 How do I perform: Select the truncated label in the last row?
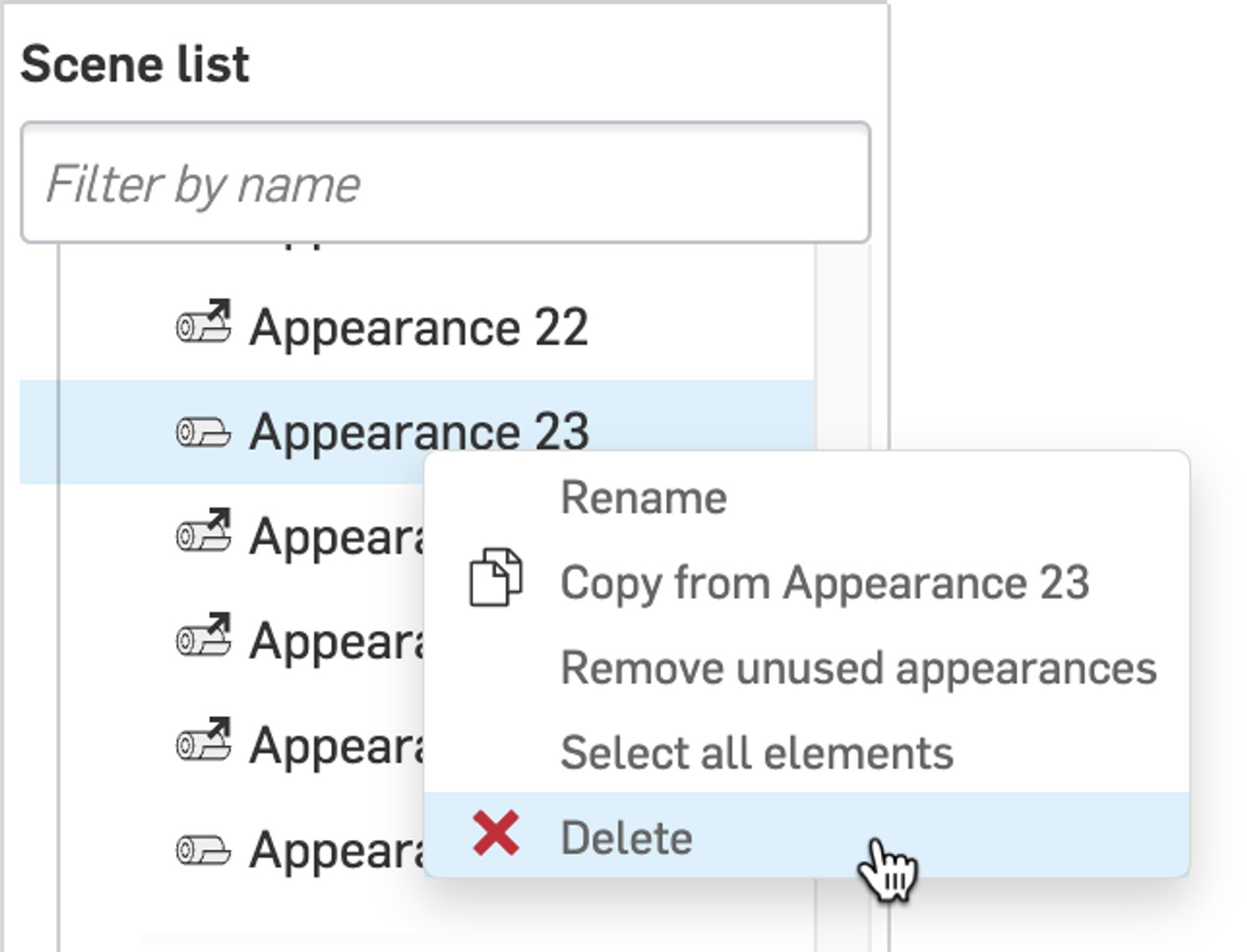point(337,850)
